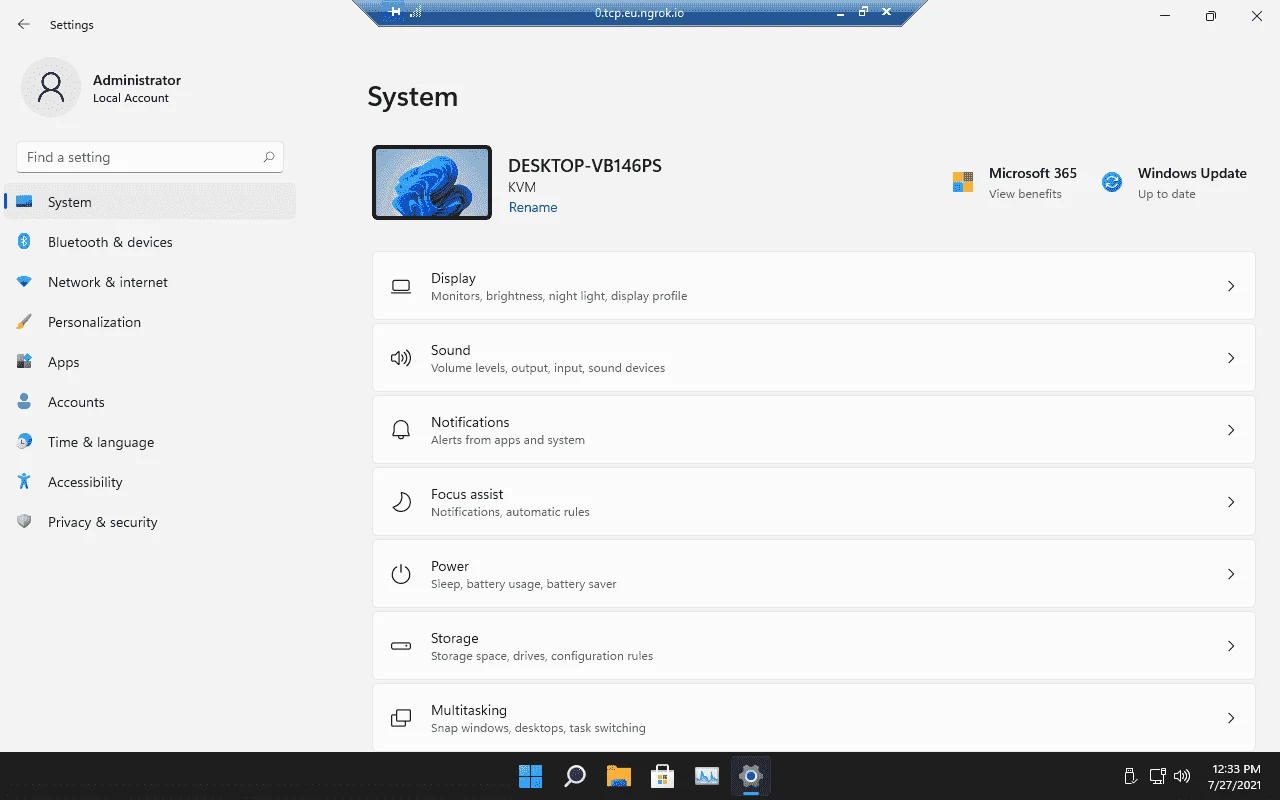Screen dimensions: 1280x800
Task: Open the Display settings row
Action: [x=814, y=286]
